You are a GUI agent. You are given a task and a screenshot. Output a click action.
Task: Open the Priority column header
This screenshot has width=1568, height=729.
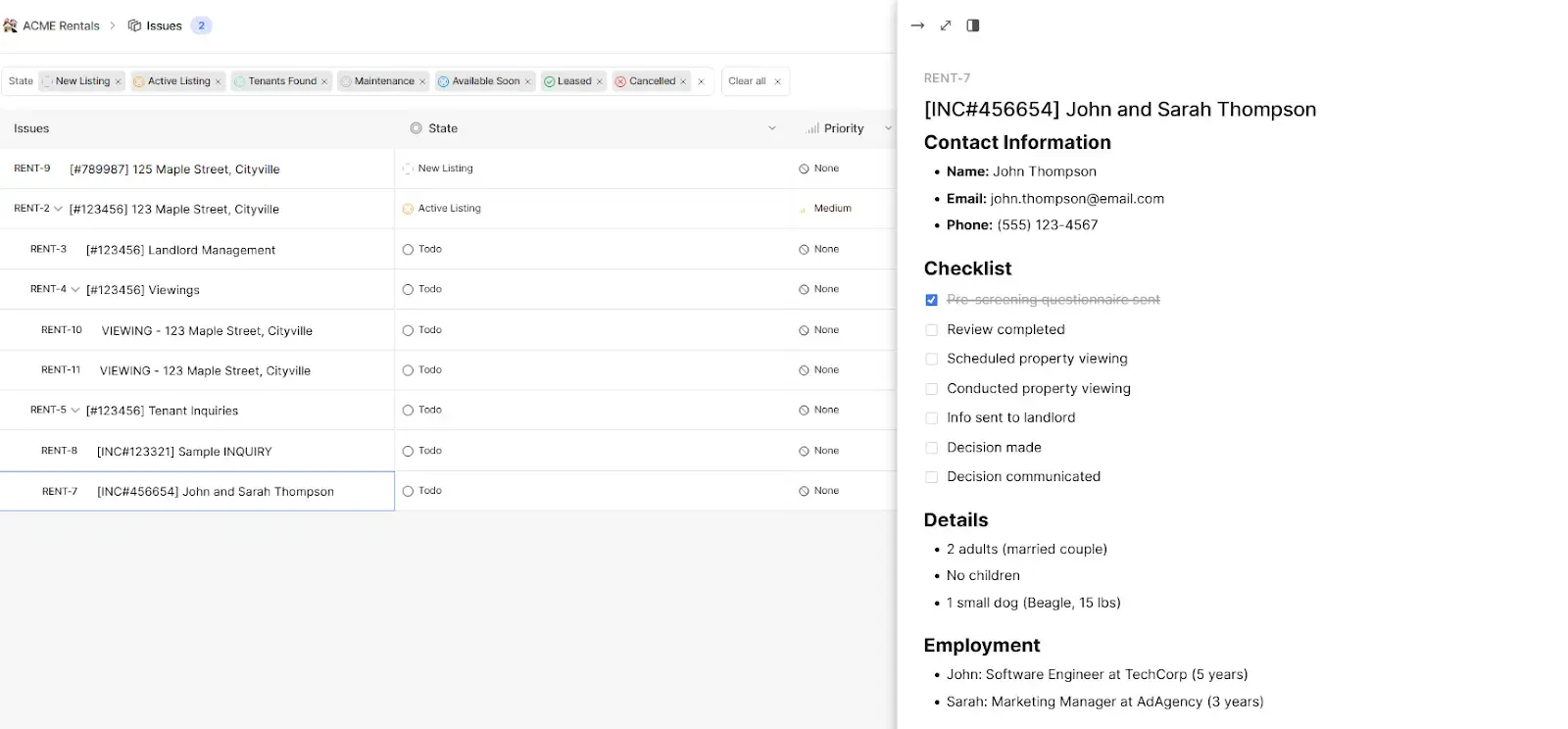point(843,128)
